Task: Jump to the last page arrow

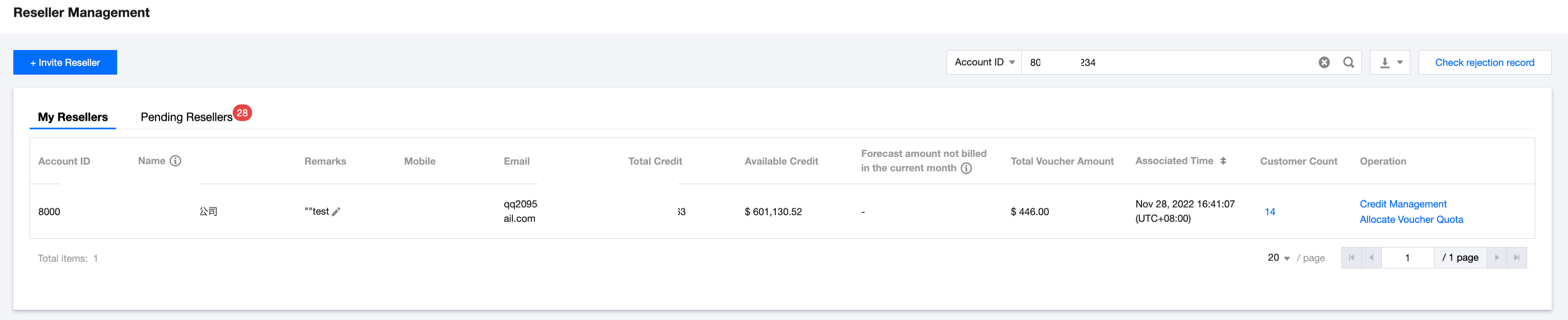Action: click(x=1516, y=257)
